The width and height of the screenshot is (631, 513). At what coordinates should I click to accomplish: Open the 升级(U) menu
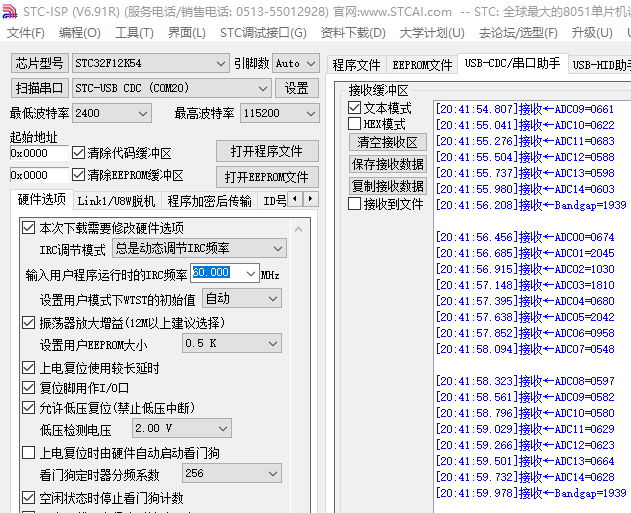[x=592, y=33]
